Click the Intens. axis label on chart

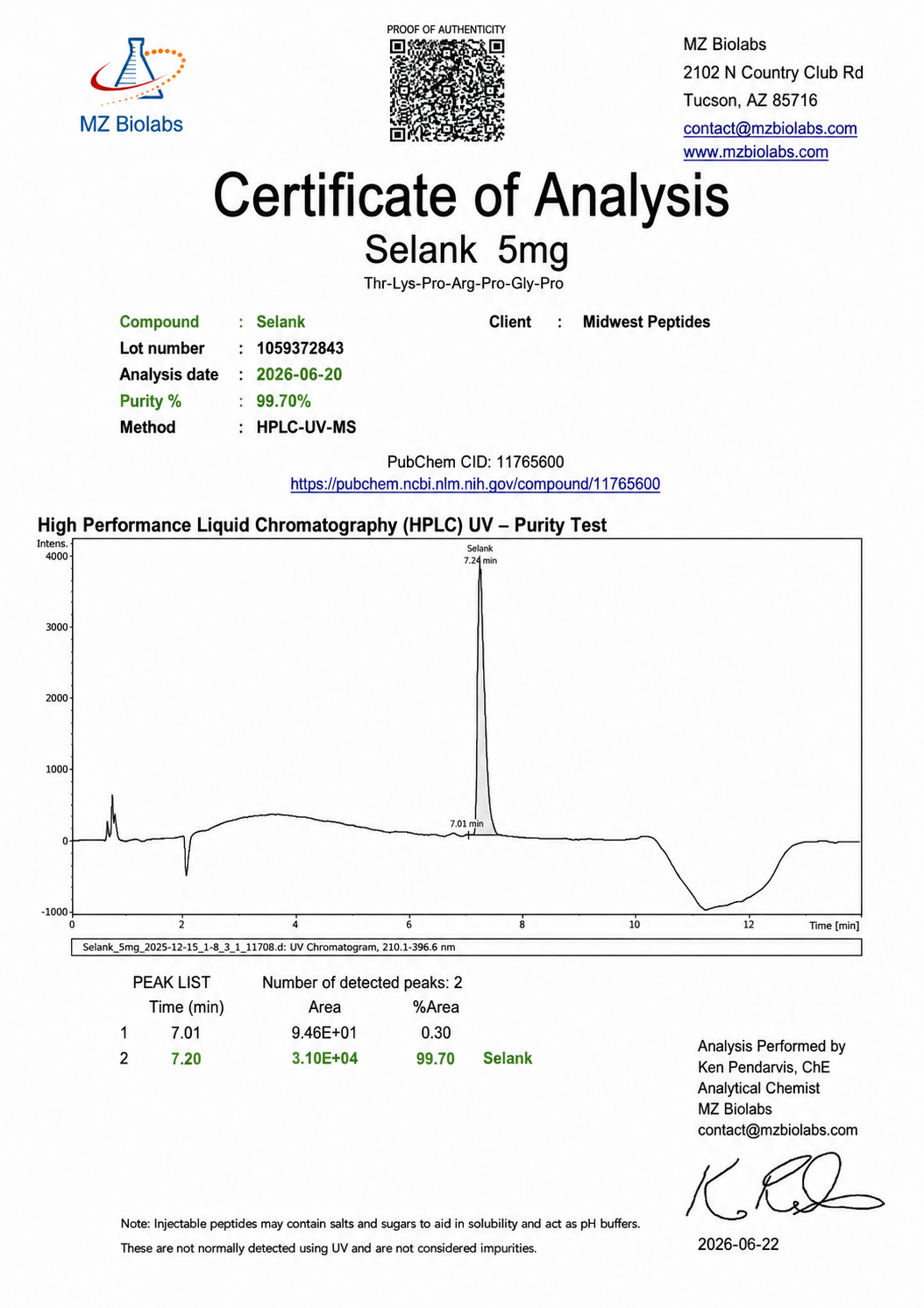tap(53, 544)
